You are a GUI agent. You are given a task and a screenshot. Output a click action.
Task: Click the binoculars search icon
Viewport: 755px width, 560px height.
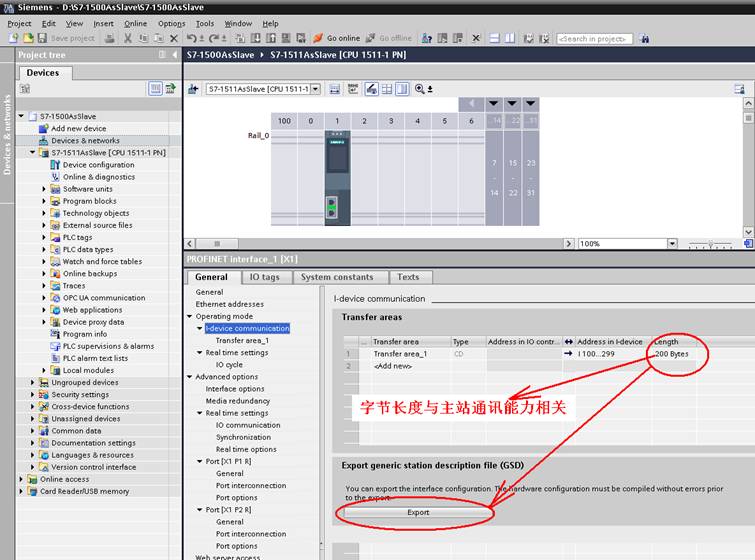[x=644, y=39]
